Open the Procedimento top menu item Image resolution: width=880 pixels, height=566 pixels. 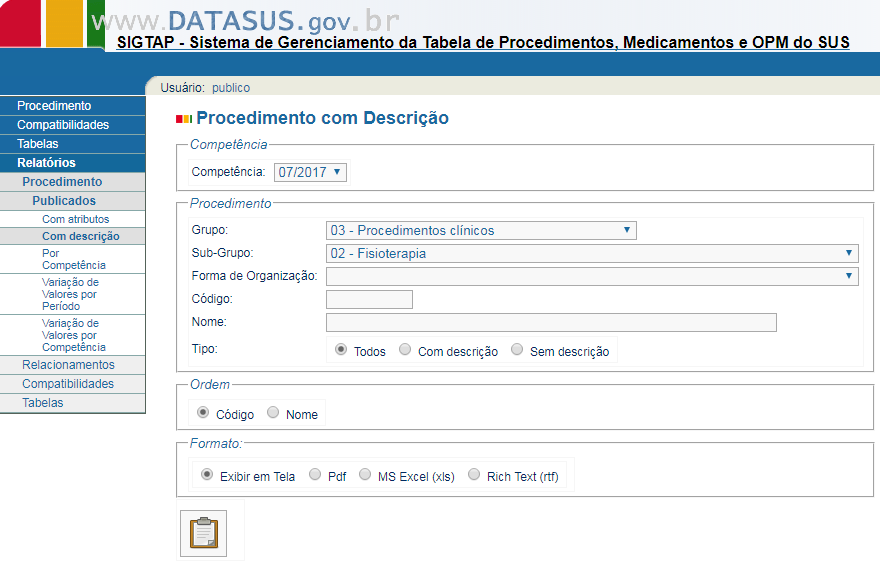(x=54, y=106)
